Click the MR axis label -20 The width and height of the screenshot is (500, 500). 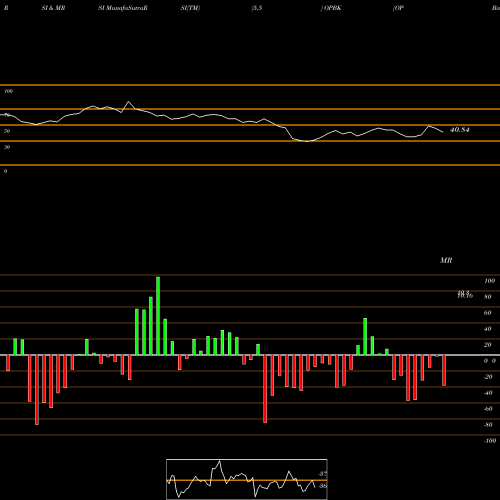click(x=488, y=377)
